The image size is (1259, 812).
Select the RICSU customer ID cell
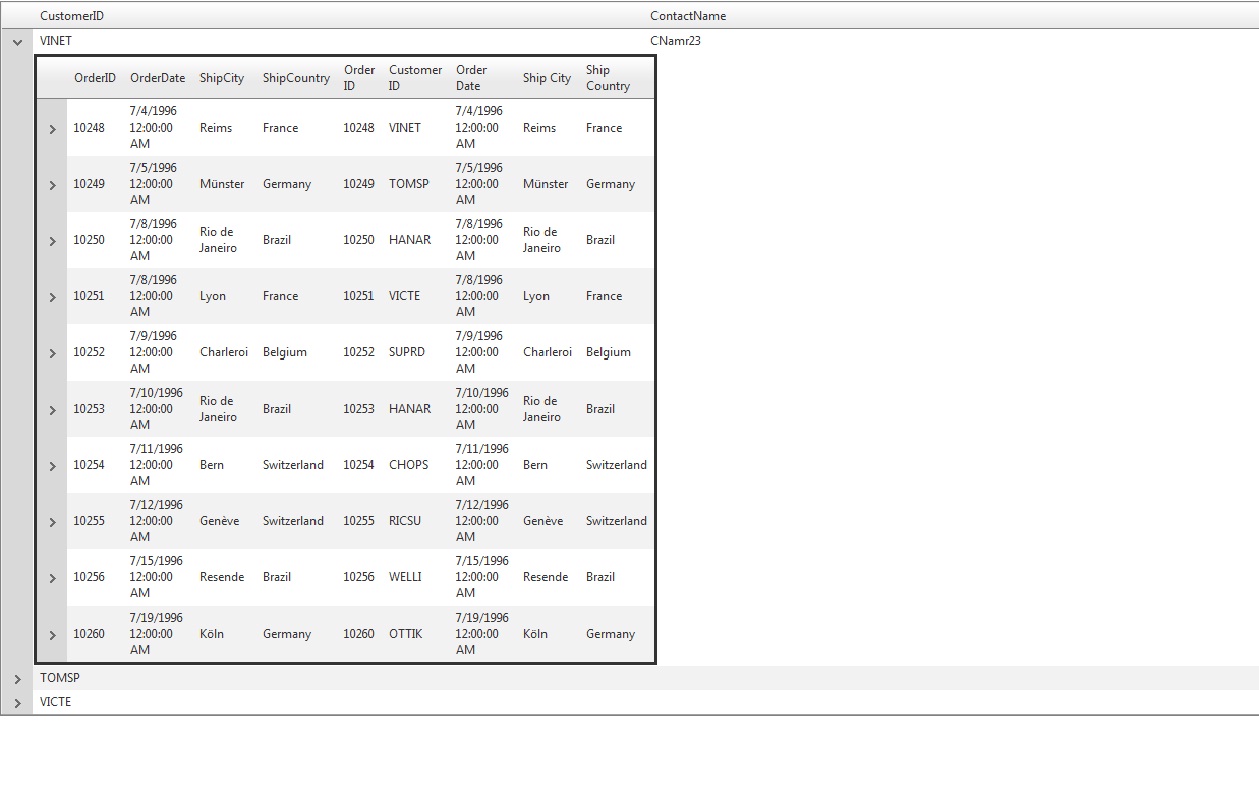(405, 521)
